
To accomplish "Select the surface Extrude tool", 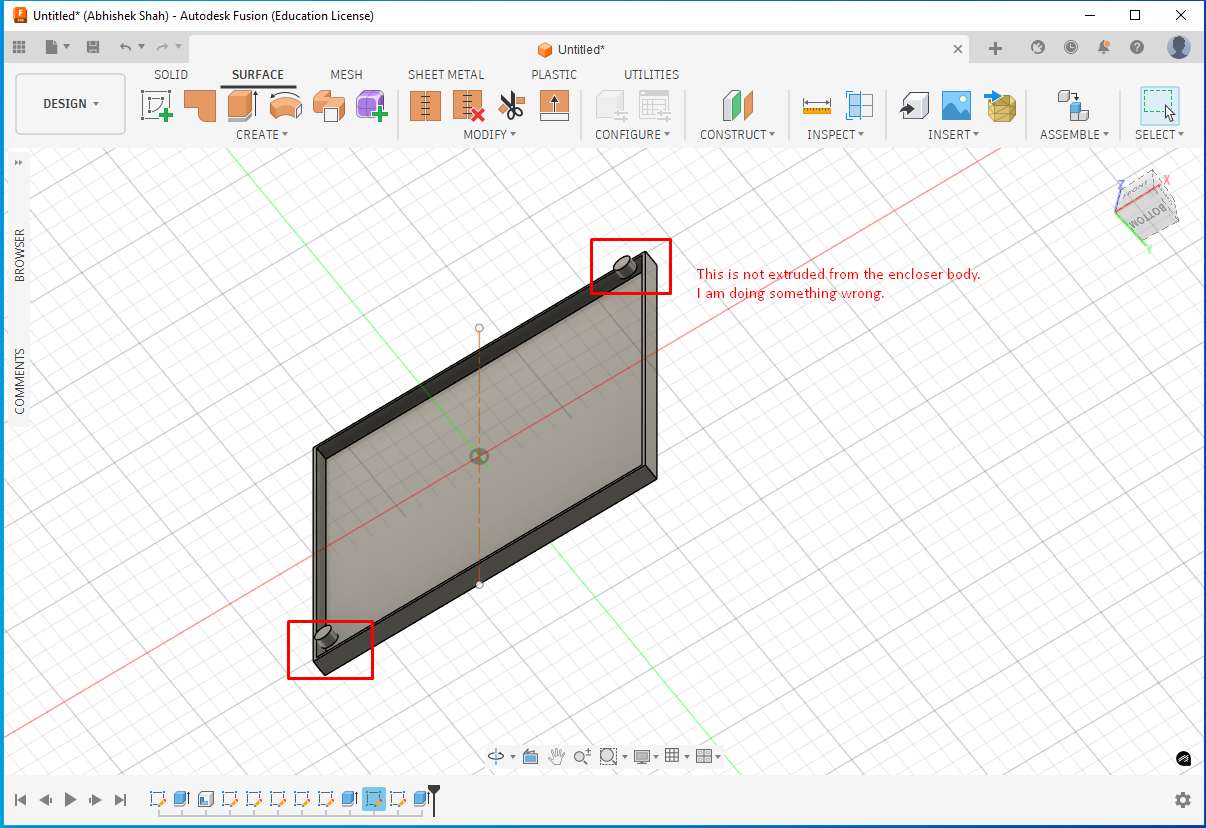I will point(243,105).
